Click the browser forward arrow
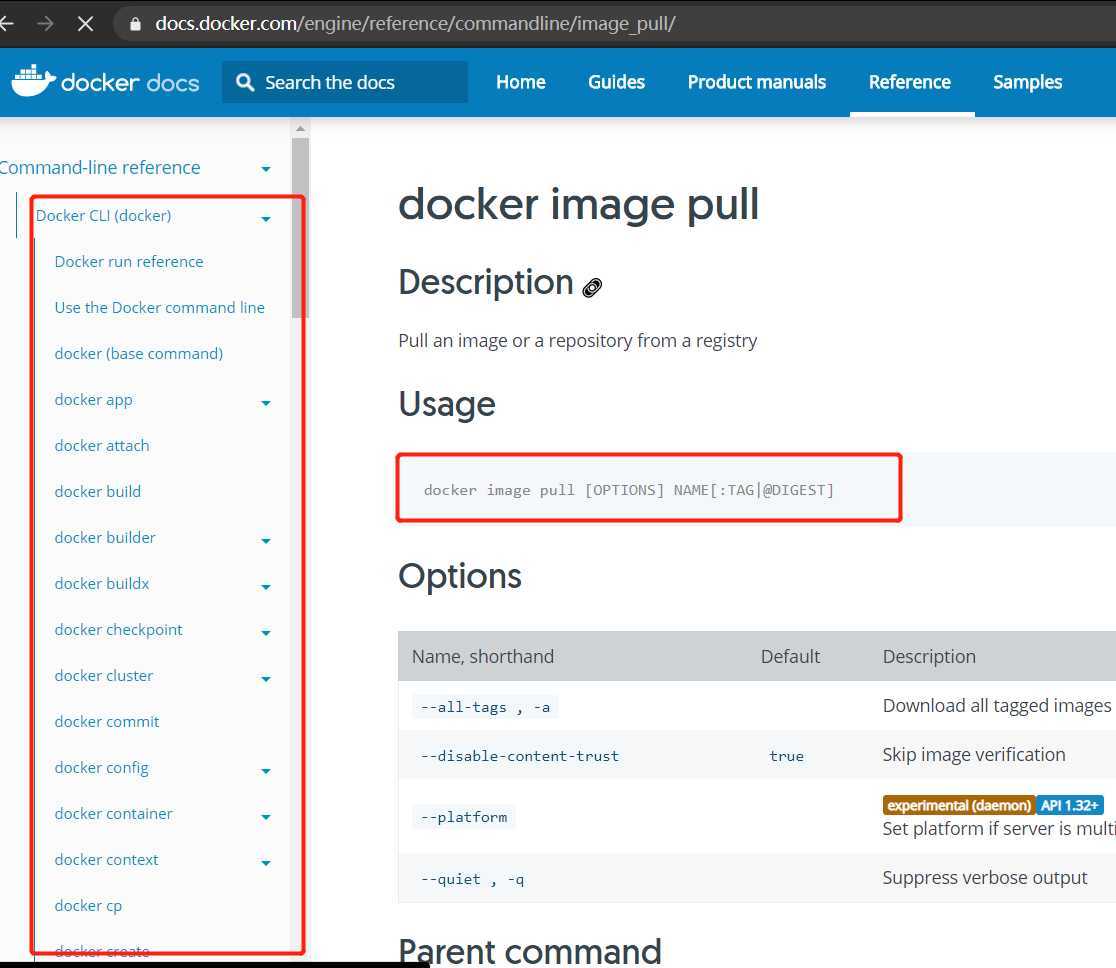 point(45,23)
